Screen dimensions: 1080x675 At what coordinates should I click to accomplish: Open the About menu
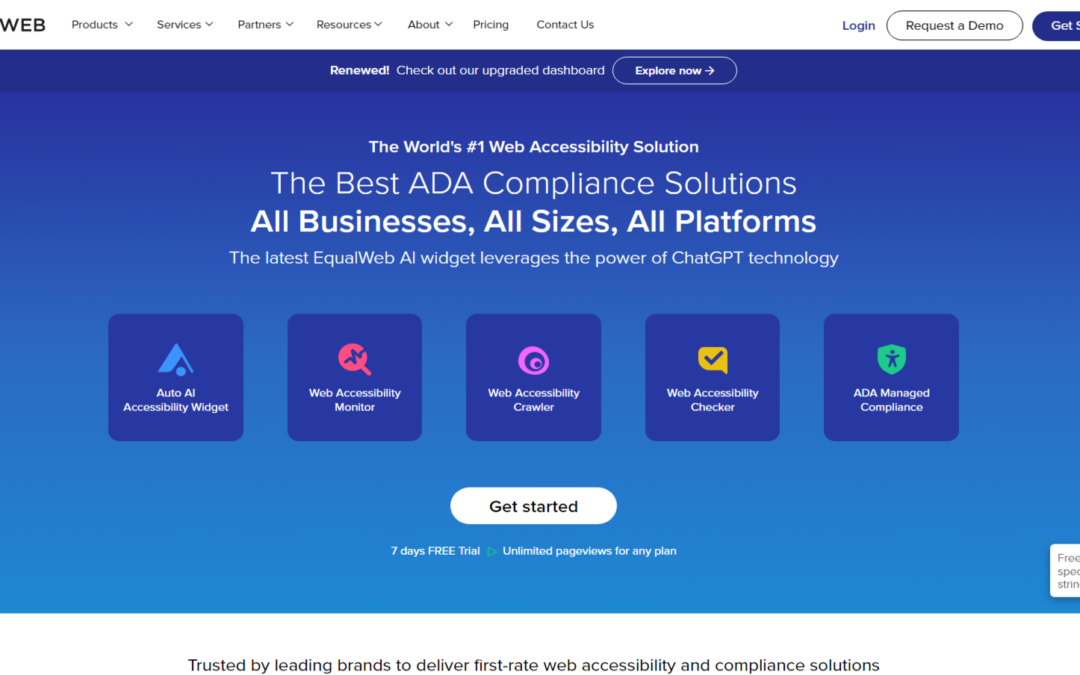pyautogui.click(x=430, y=25)
